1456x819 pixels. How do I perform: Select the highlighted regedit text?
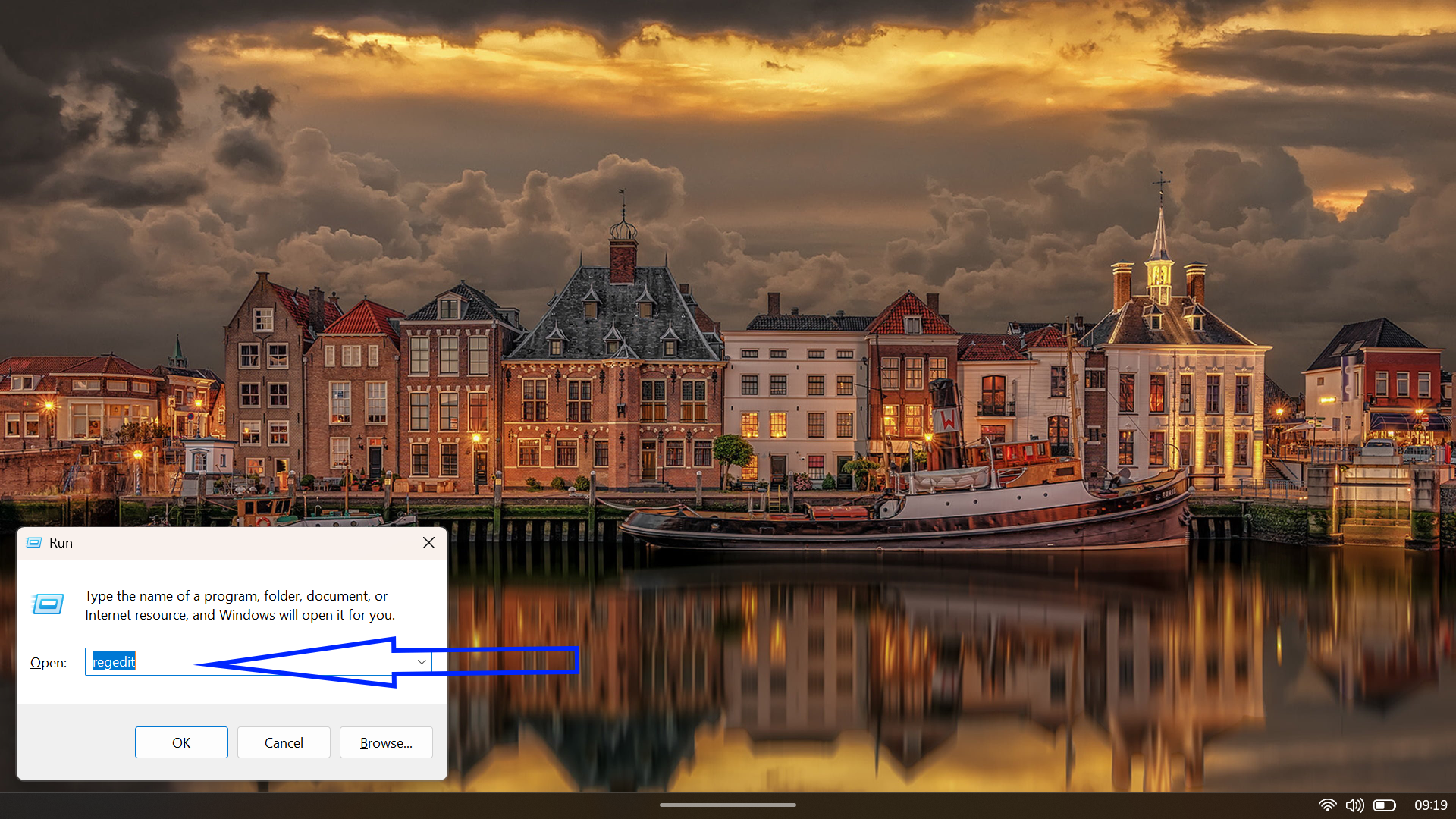point(114,661)
